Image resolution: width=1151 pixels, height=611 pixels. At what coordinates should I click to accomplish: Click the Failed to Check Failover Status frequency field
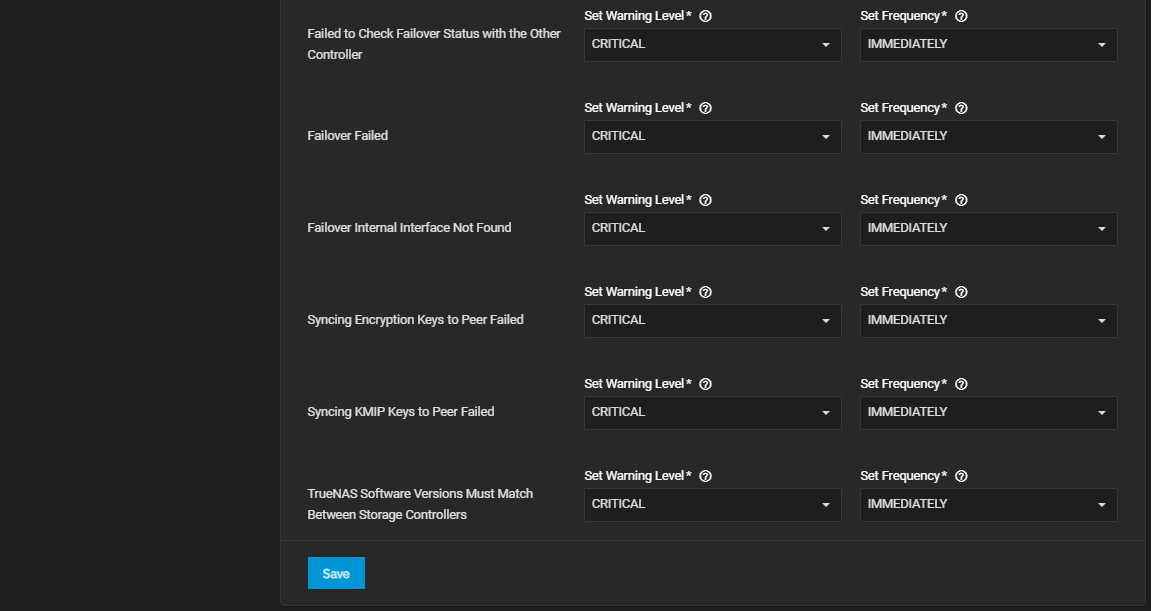(x=988, y=44)
